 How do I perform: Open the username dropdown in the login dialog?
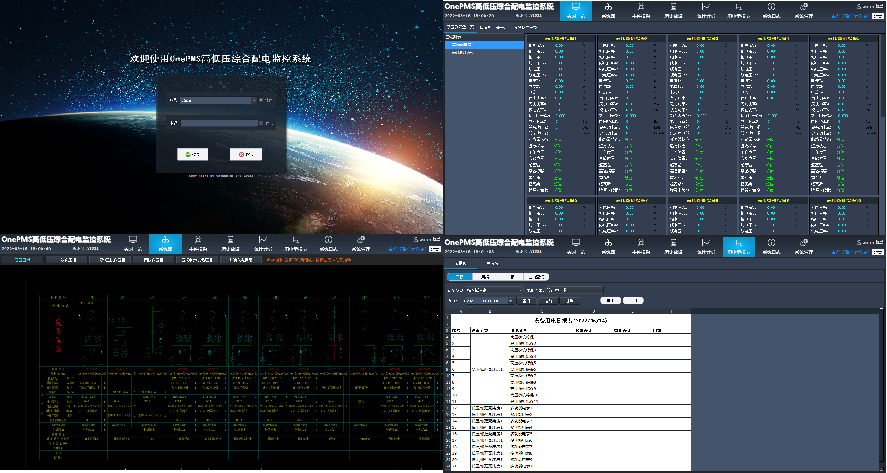[255, 101]
